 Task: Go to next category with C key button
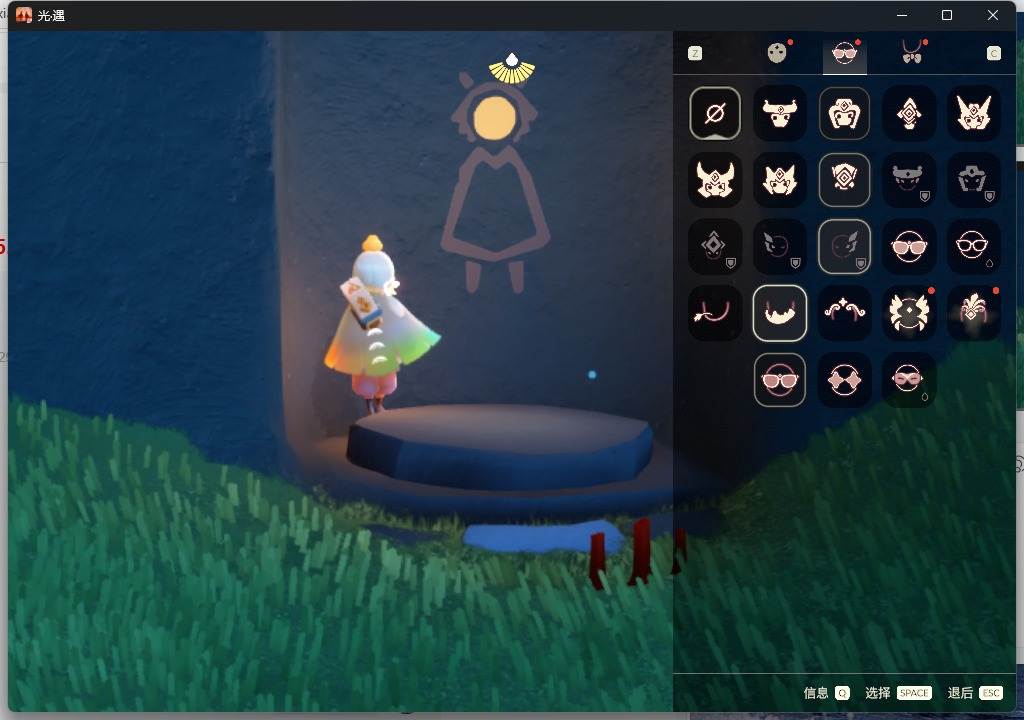point(993,54)
